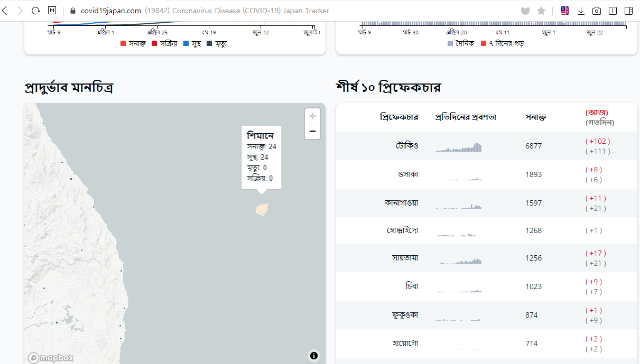Image resolution: width=640 pixels, height=364 pixels.
Task: Toggle the দৈনিক gray legend swatch
Action: pyautogui.click(x=450, y=44)
